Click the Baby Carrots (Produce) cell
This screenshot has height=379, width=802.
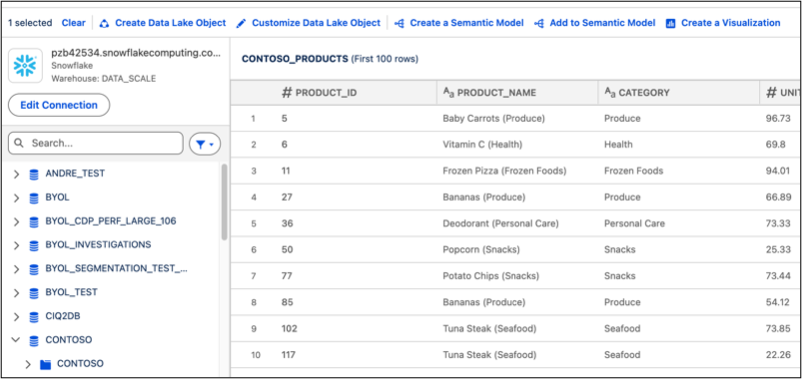tap(494, 119)
